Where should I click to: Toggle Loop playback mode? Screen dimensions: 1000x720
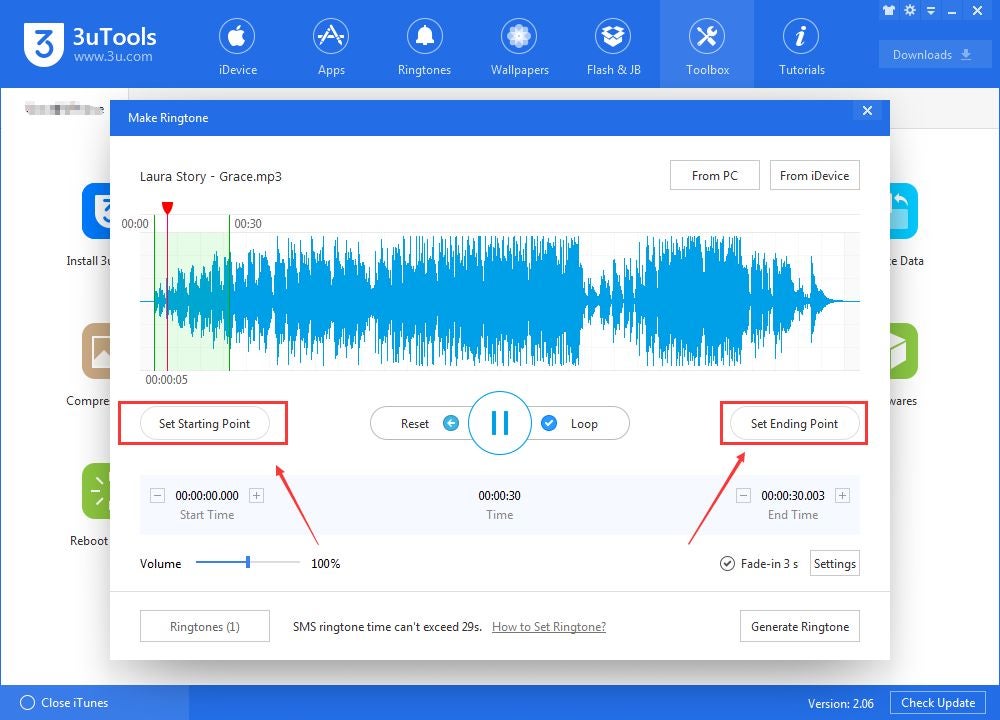tap(550, 423)
